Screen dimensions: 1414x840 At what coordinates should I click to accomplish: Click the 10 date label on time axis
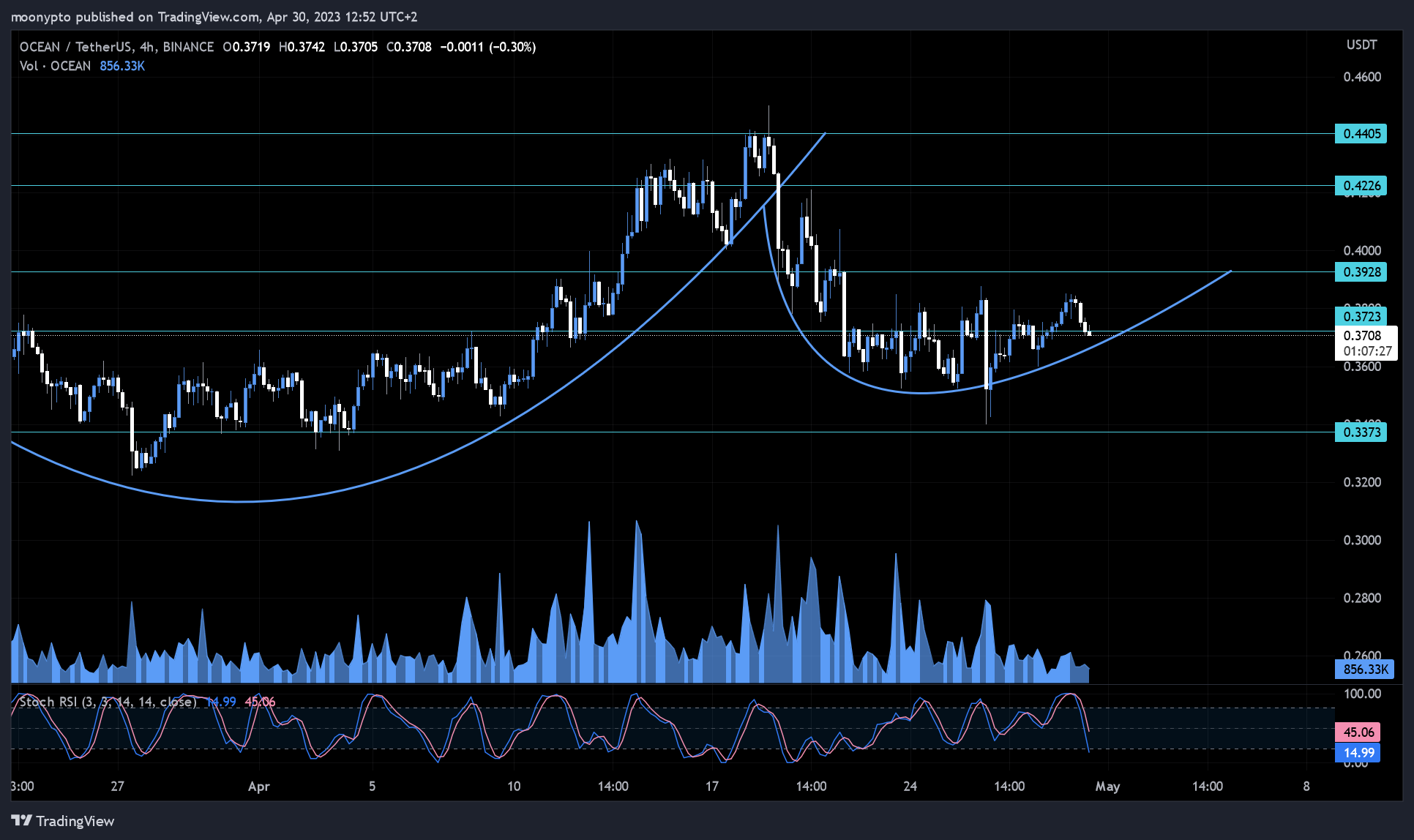tap(514, 787)
